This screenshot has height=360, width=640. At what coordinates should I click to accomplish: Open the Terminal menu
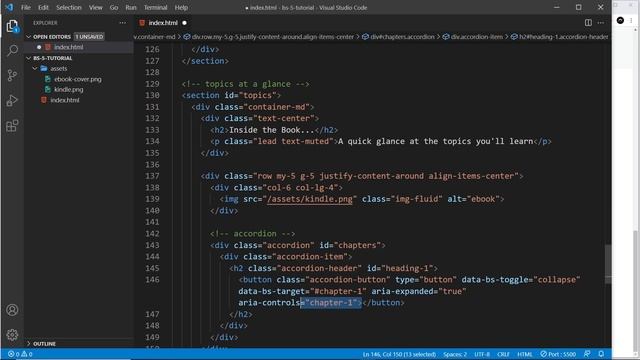pos(156,7)
